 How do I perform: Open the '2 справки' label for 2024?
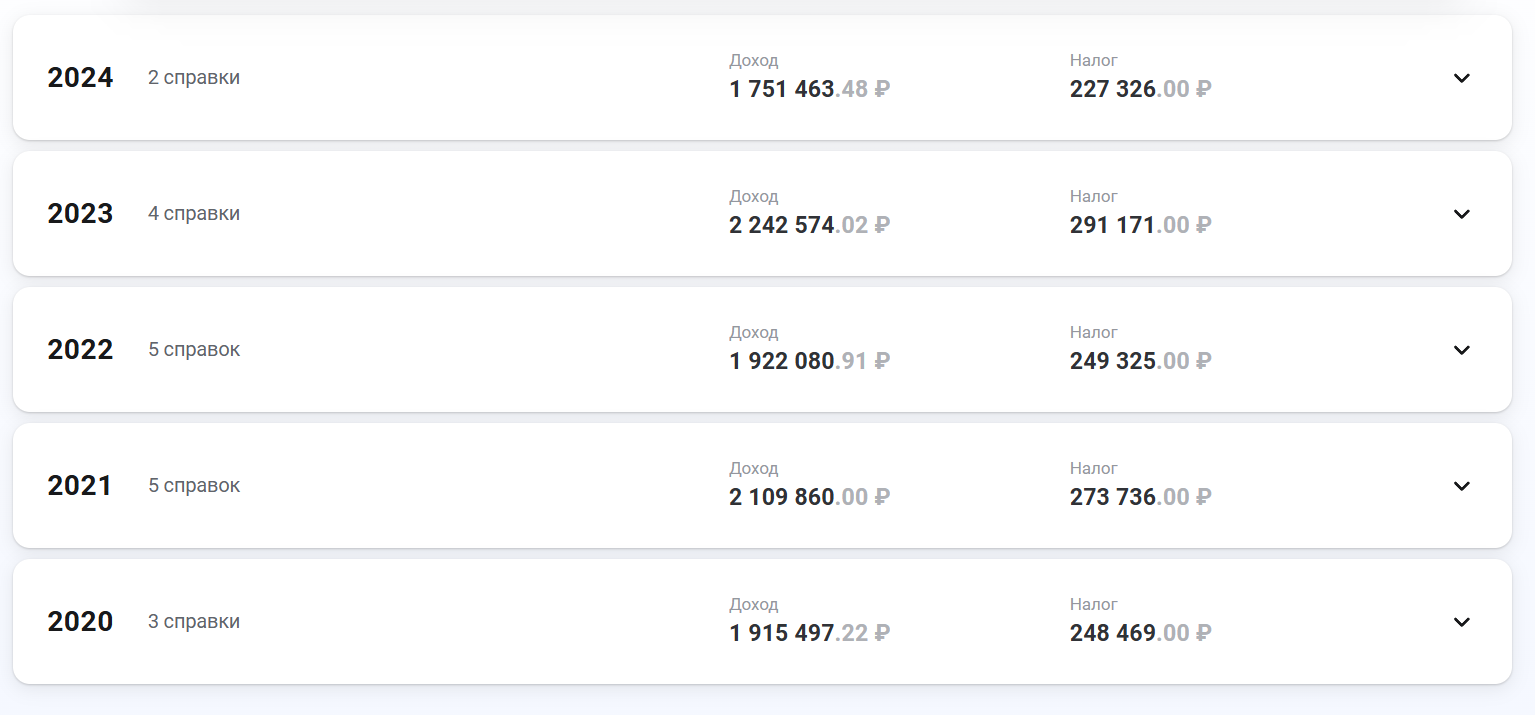194,78
